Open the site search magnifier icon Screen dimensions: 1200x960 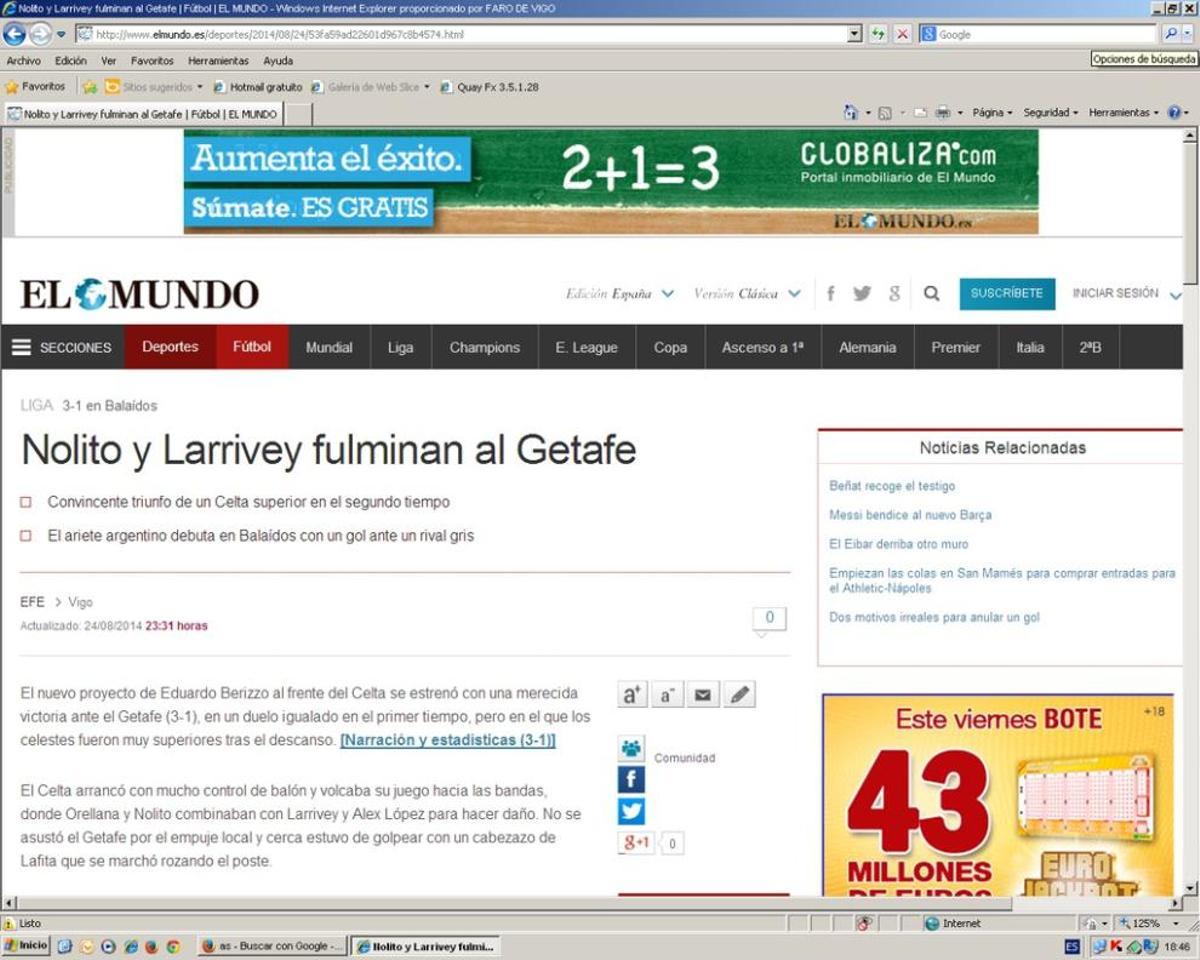[x=931, y=294]
